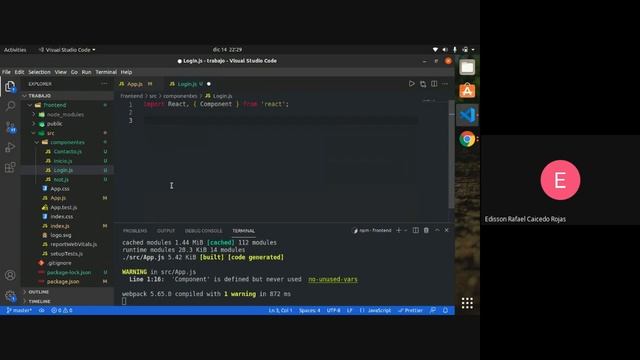The width and height of the screenshot is (640, 360).
Task: Change encoding via UTF-8
Action: (x=333, y=311)
